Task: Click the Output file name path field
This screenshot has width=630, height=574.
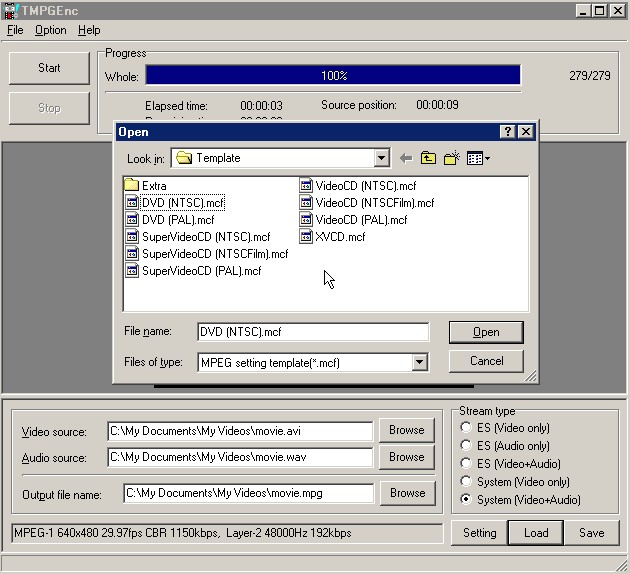Action: 249,493
